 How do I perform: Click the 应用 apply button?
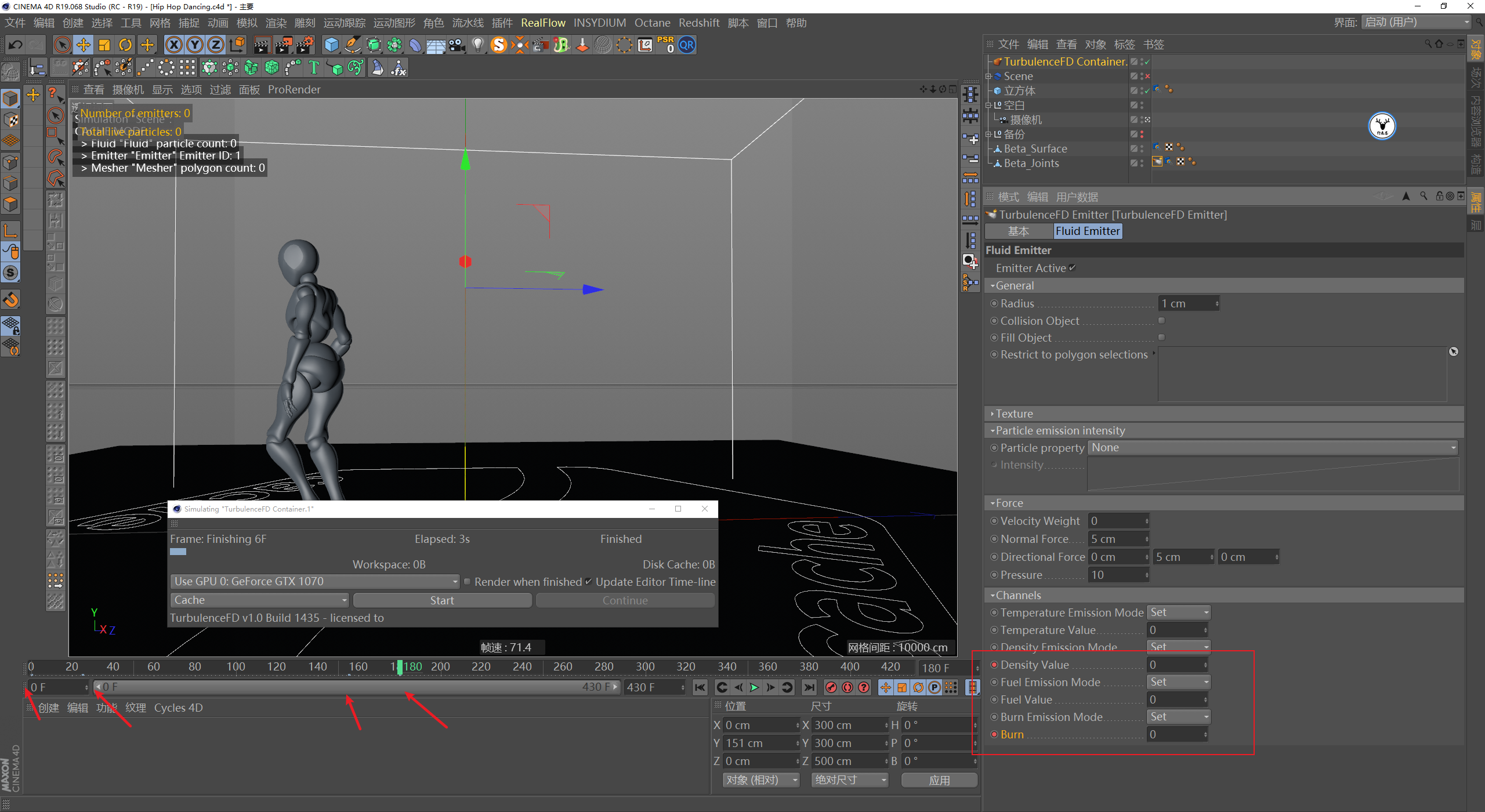(939, 780)
